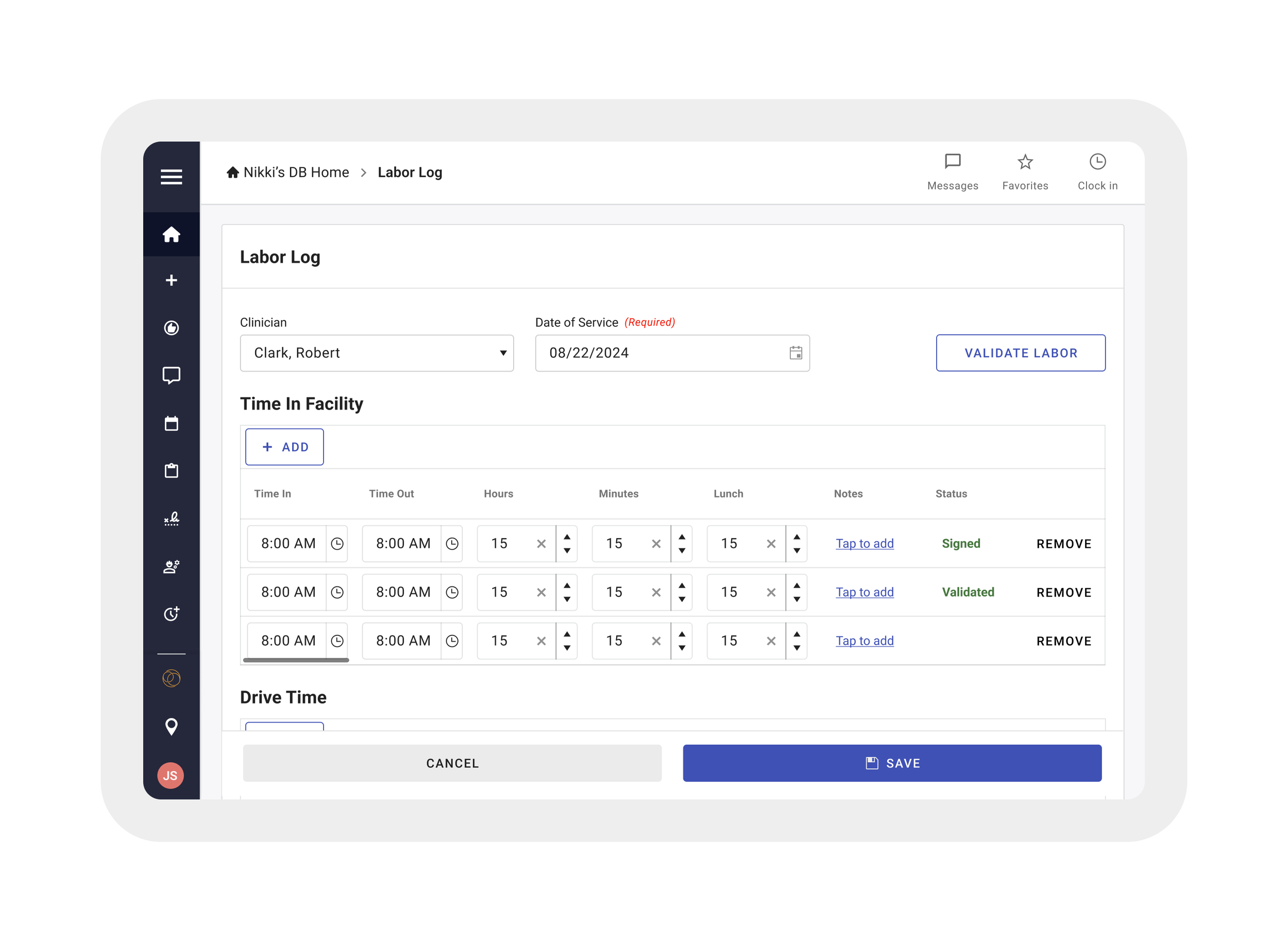Click the plus icon in sidebar
Screen dimensions: 1288x941
[172, 280]
